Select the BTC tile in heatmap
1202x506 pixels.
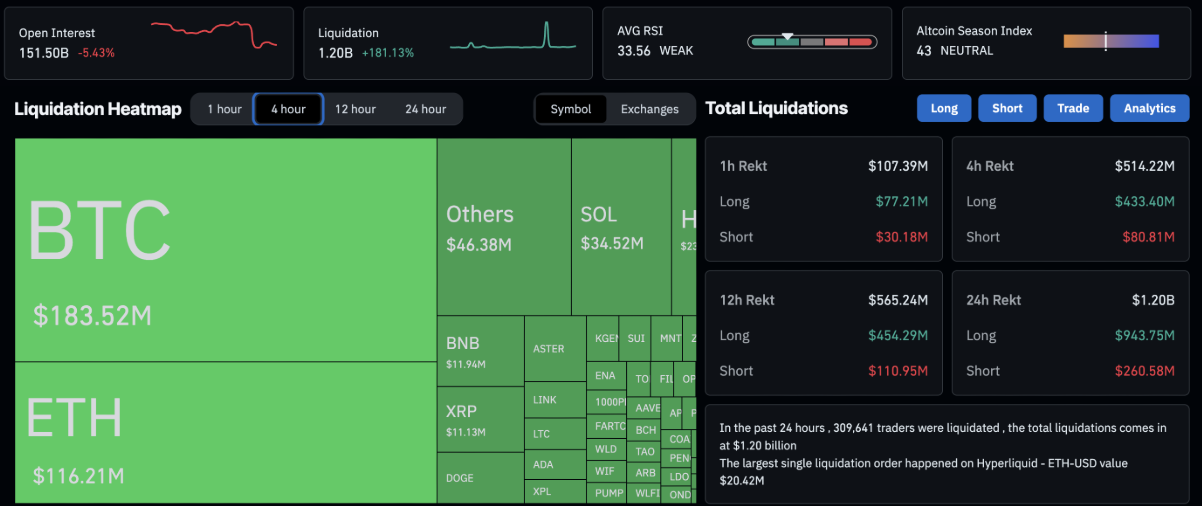point(225,250)
